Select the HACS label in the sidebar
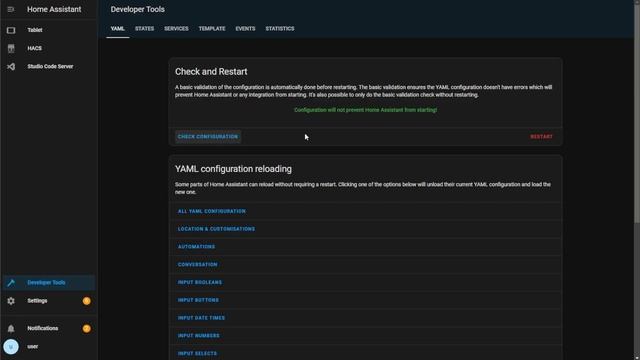Image resolution: width=640 pixels, height=360 pixels. (35, 48)
